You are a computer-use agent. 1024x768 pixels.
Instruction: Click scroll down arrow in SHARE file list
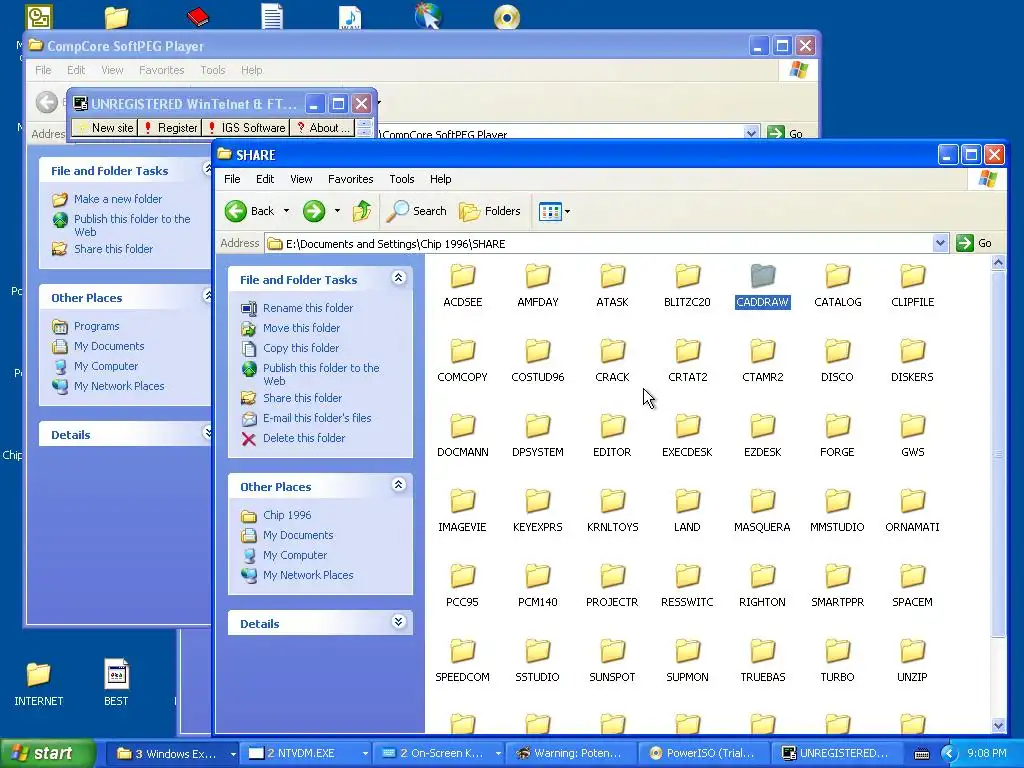pyautogui.click(x=999, y=725)
